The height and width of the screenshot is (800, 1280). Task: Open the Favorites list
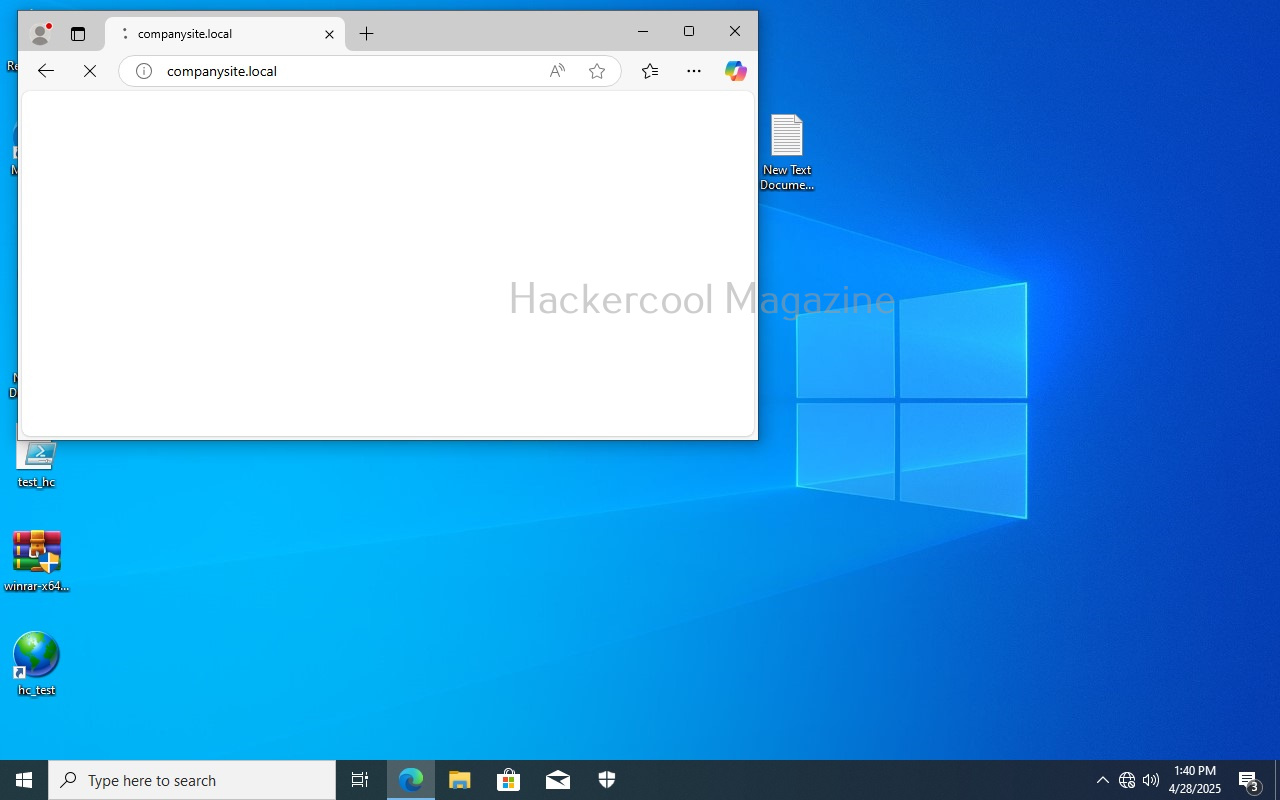(650, 71)
